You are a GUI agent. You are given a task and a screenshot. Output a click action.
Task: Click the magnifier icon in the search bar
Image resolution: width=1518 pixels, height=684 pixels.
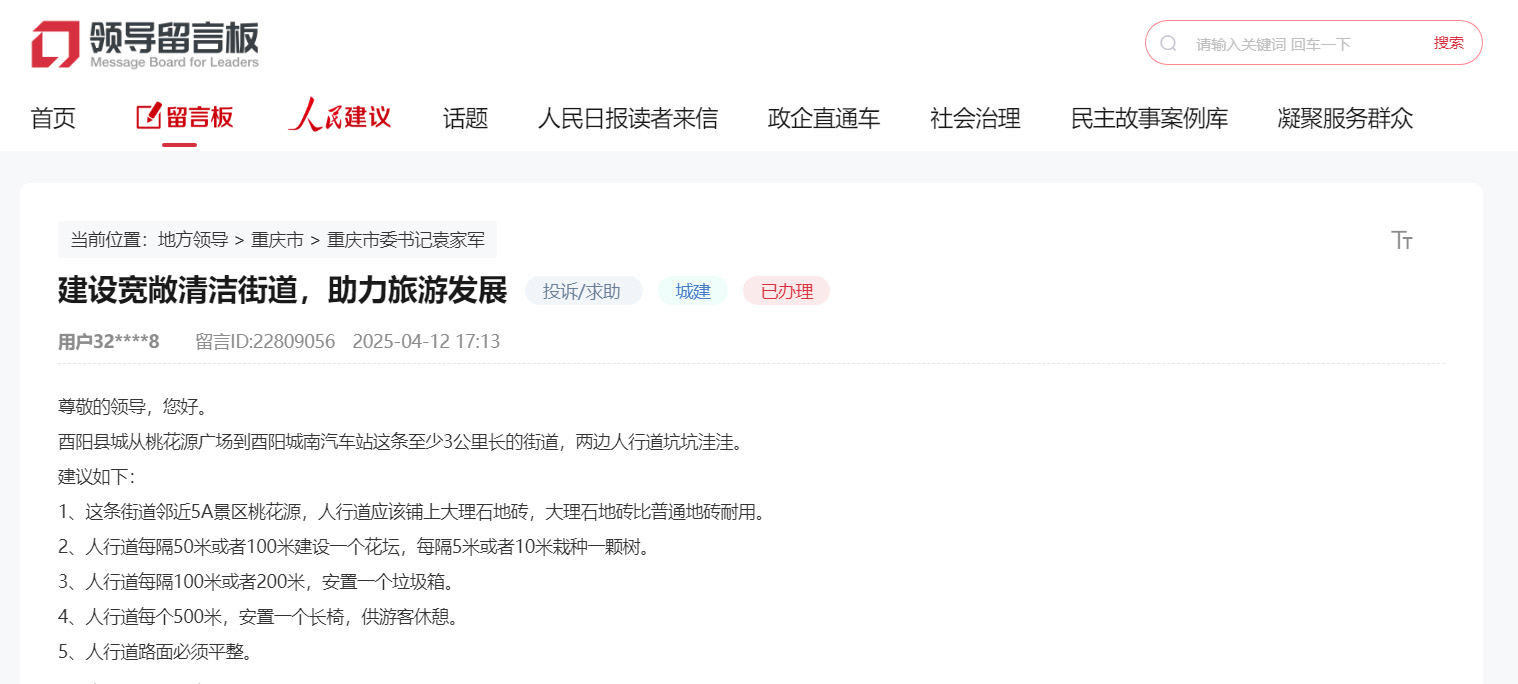[1168, 42]
